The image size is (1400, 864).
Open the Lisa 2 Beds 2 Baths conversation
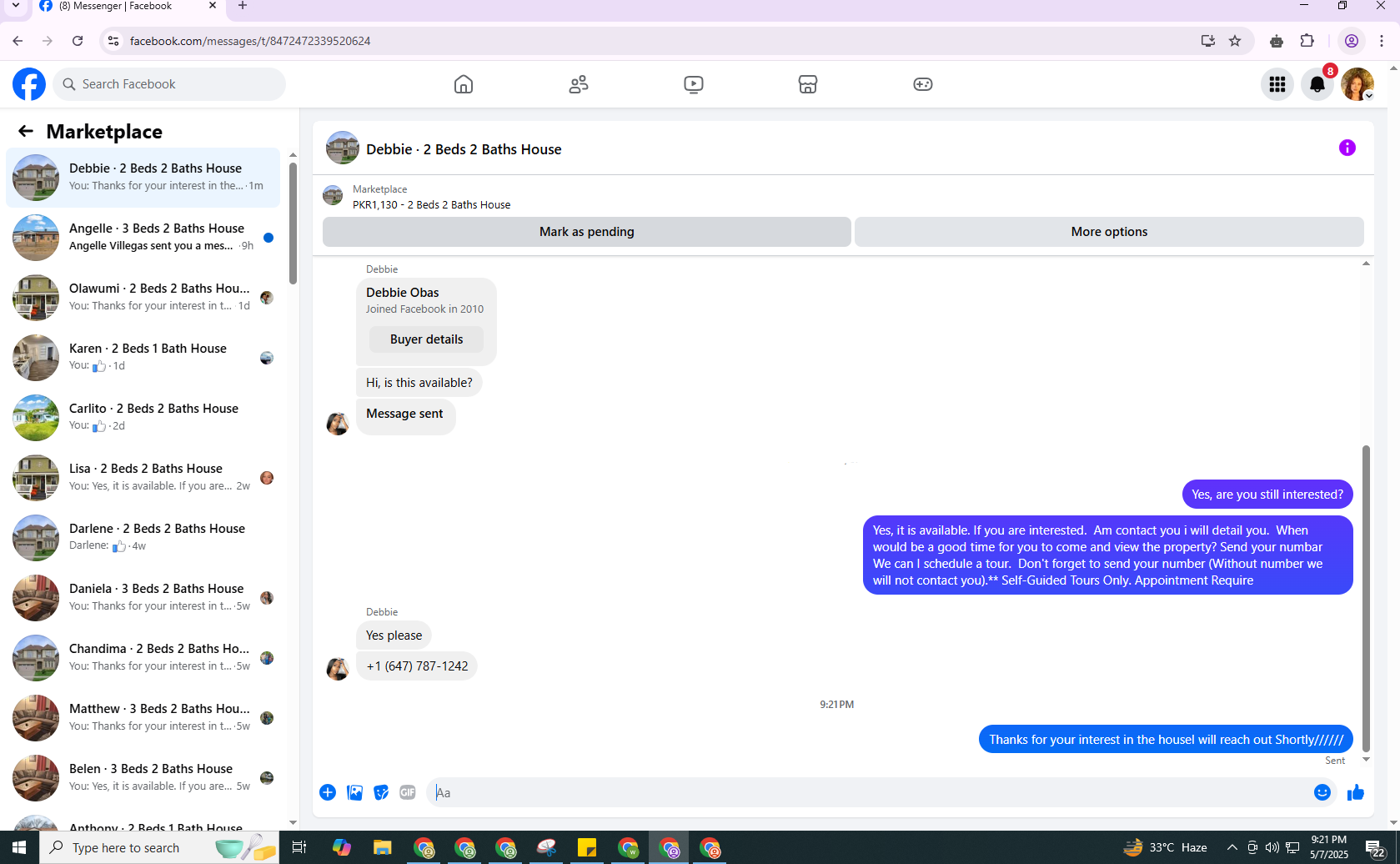(x=143, y=477)
